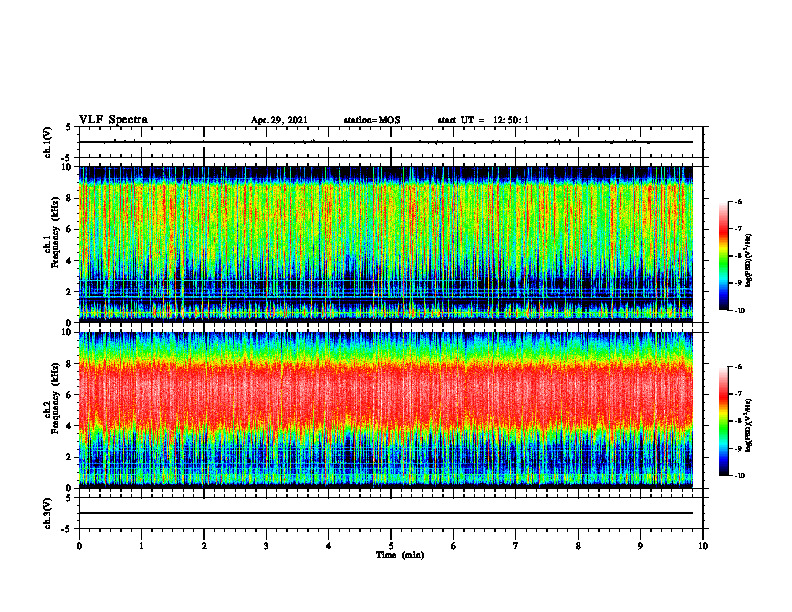The width and height of the screenshot is (792, 612).
Task: Click inside the ch.1 spectrogram panel
Action: (x=386, y=244)
